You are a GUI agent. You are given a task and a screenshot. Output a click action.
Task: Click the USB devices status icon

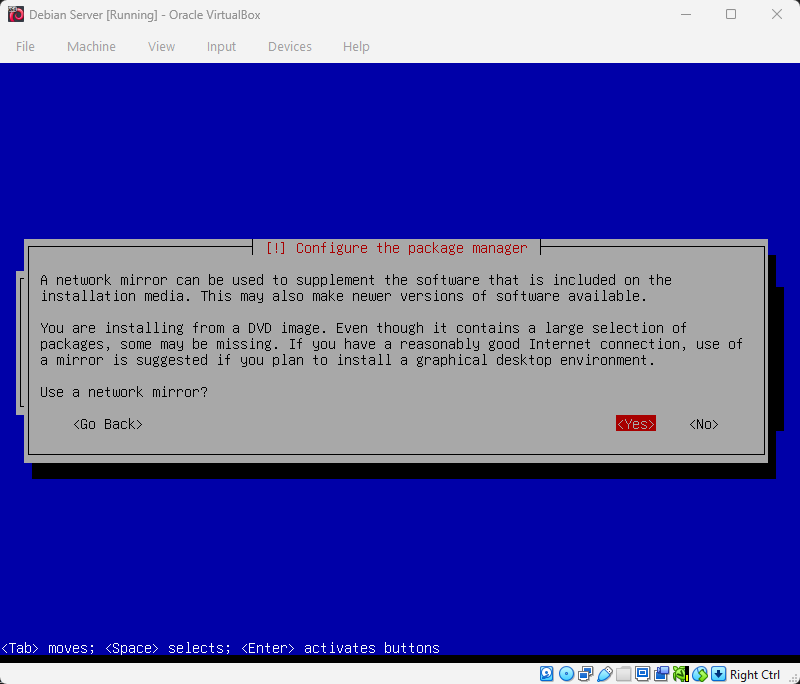[604, 673]
